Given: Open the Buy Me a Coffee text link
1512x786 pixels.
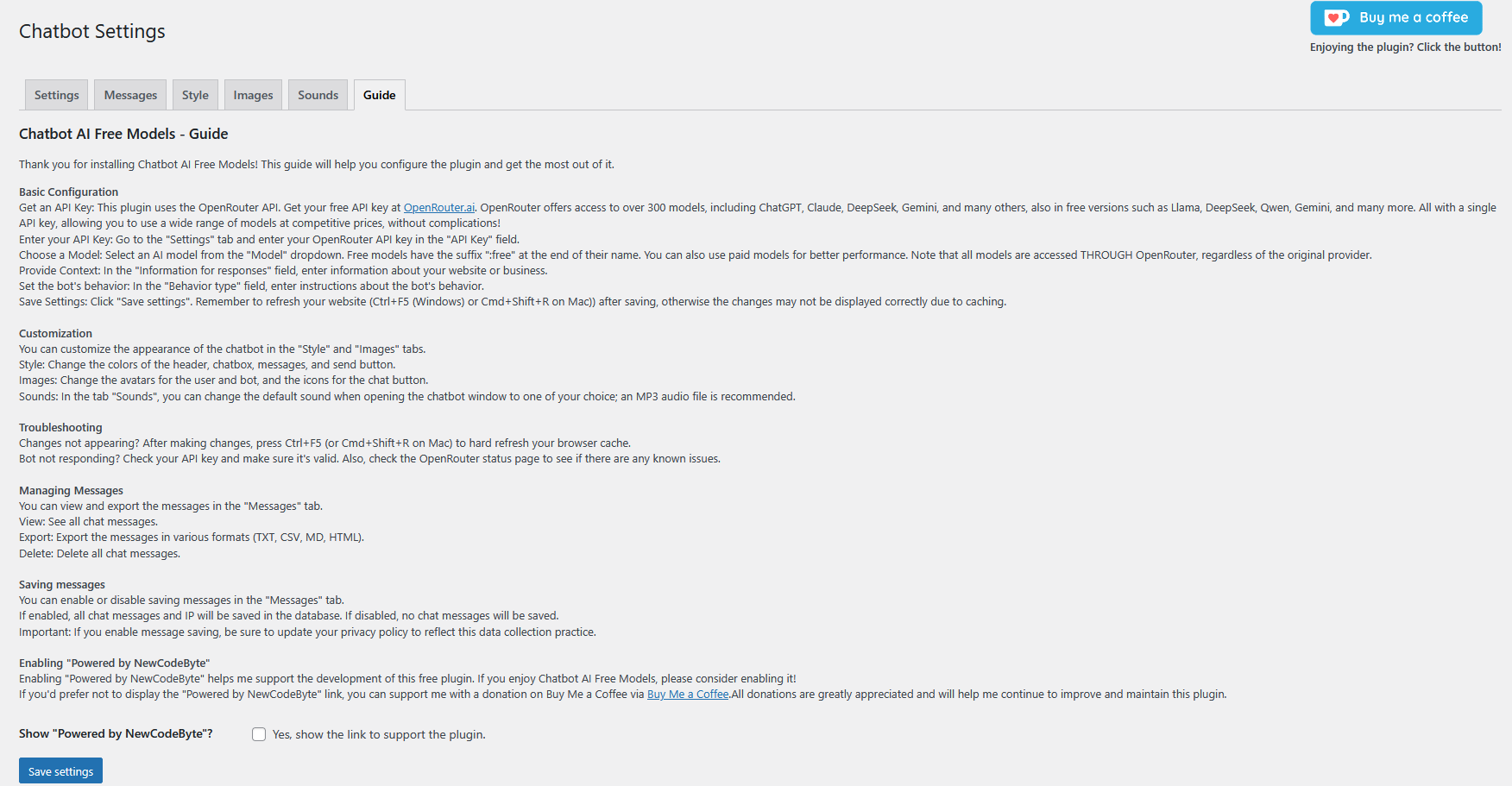Looking at the screenshot, I should 688,695.
